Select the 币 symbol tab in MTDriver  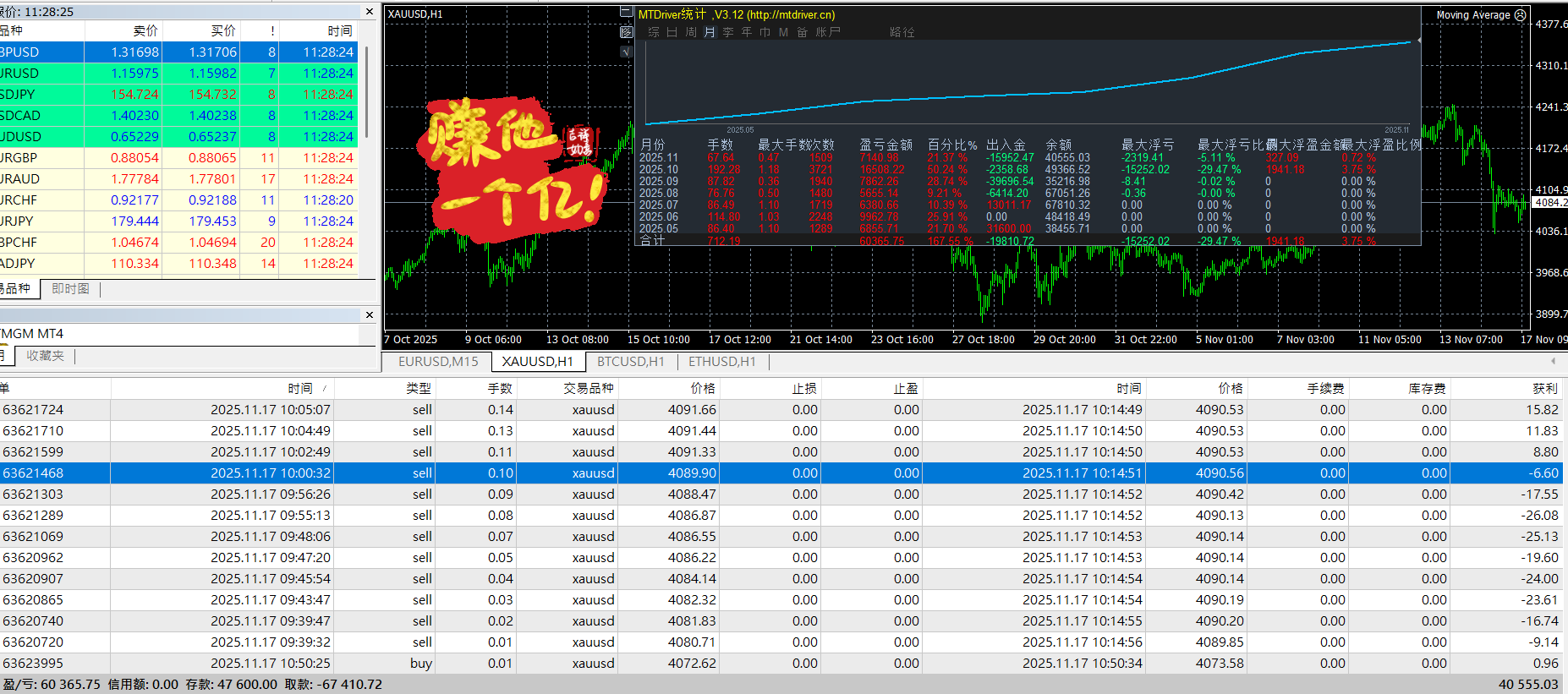[x=765, y=32]
